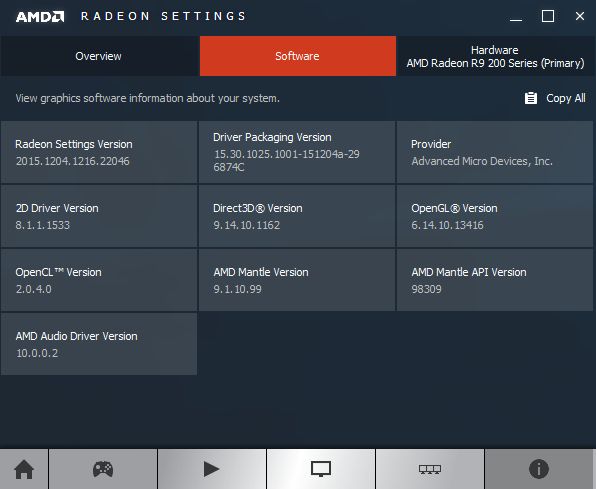Viewport: 596px width, 489px height.
Task: Select the Software tab
Action: 298,56
